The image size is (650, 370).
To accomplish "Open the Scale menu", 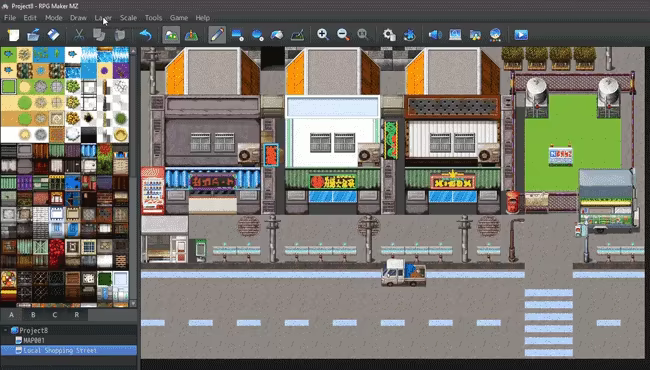I will 128,18.
